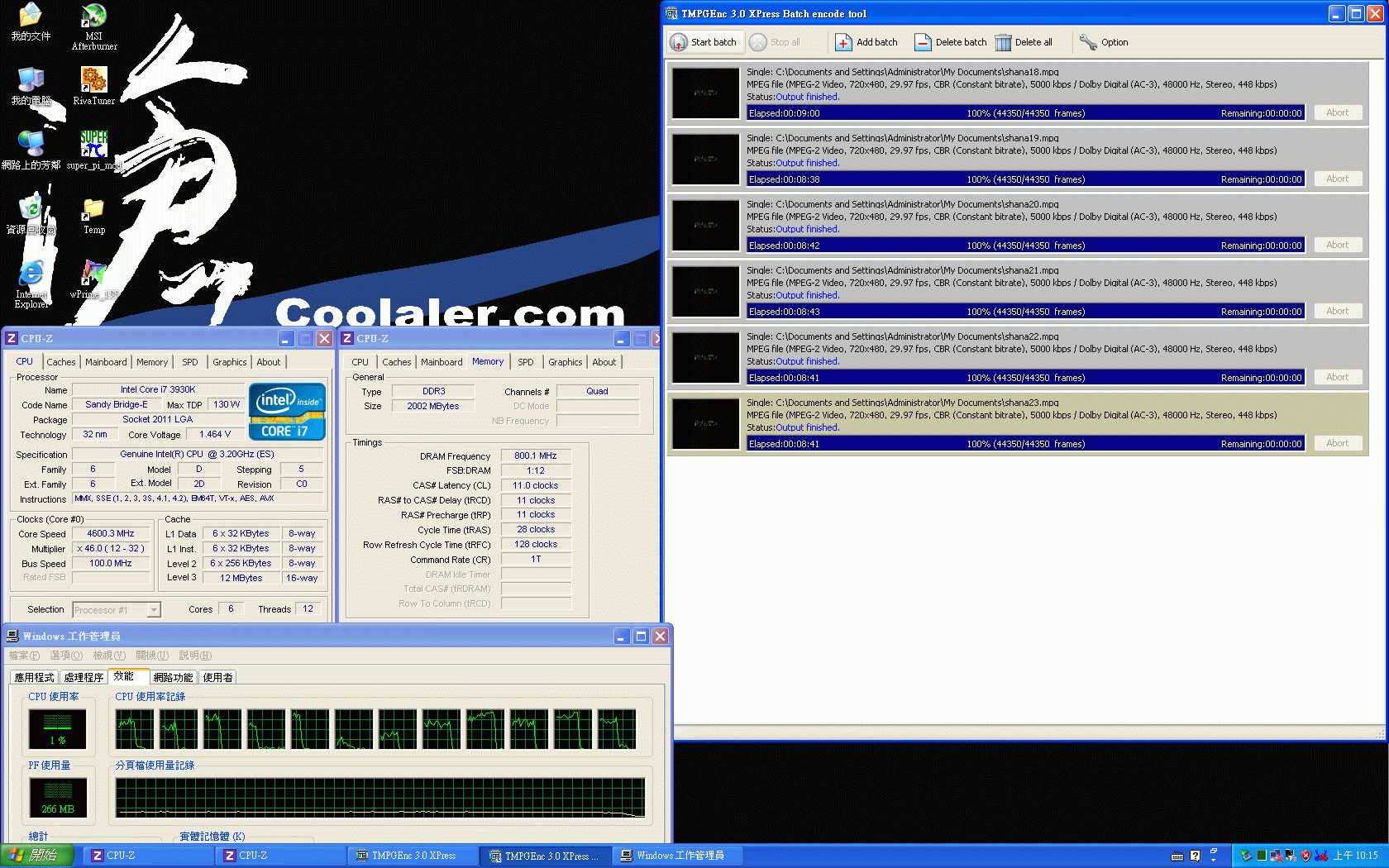Open the Option wrench tool
This screenshot has height=868, width=1389.
coord(1104,42)
